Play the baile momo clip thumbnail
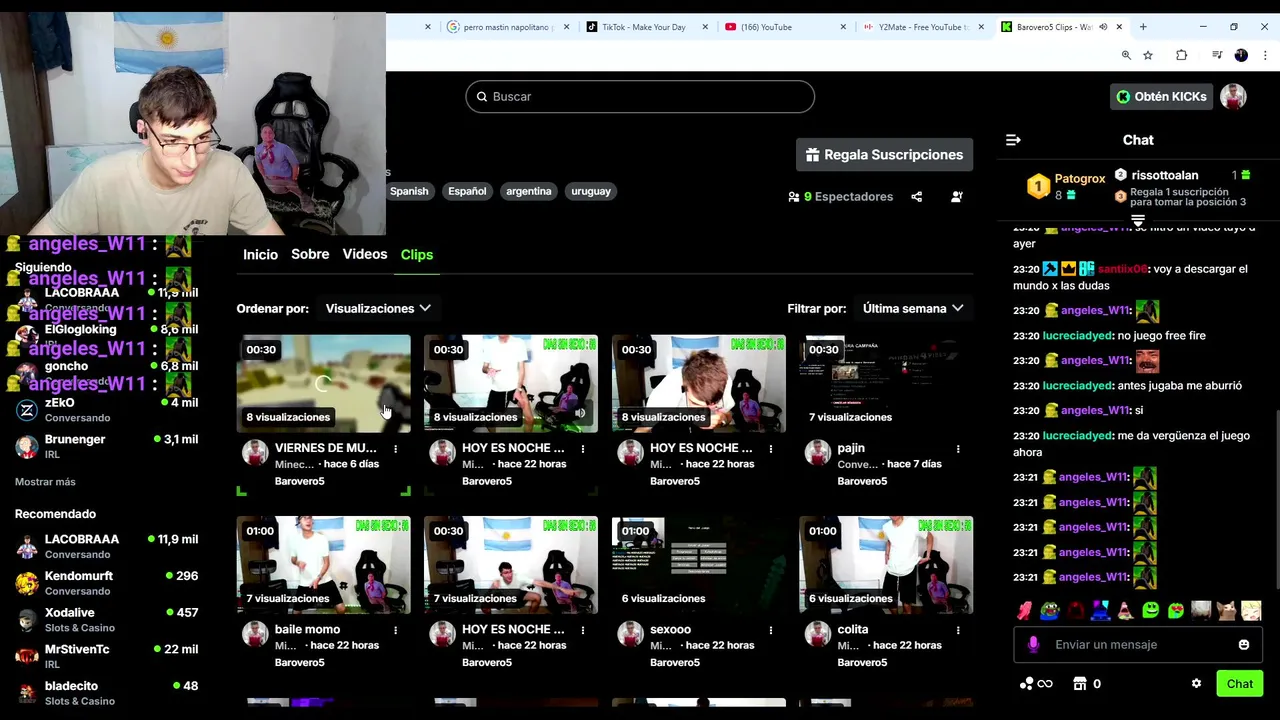 (x=323, y=565)
